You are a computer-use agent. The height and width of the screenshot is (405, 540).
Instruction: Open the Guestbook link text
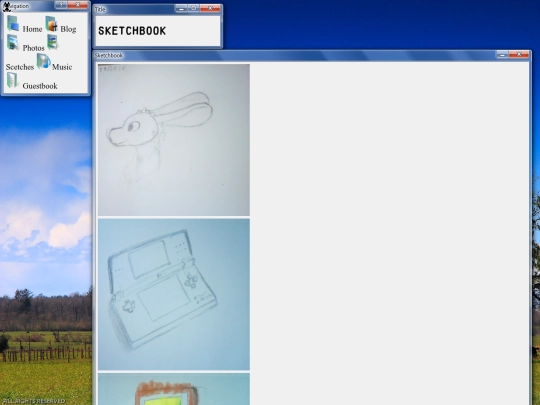[40, 86]
